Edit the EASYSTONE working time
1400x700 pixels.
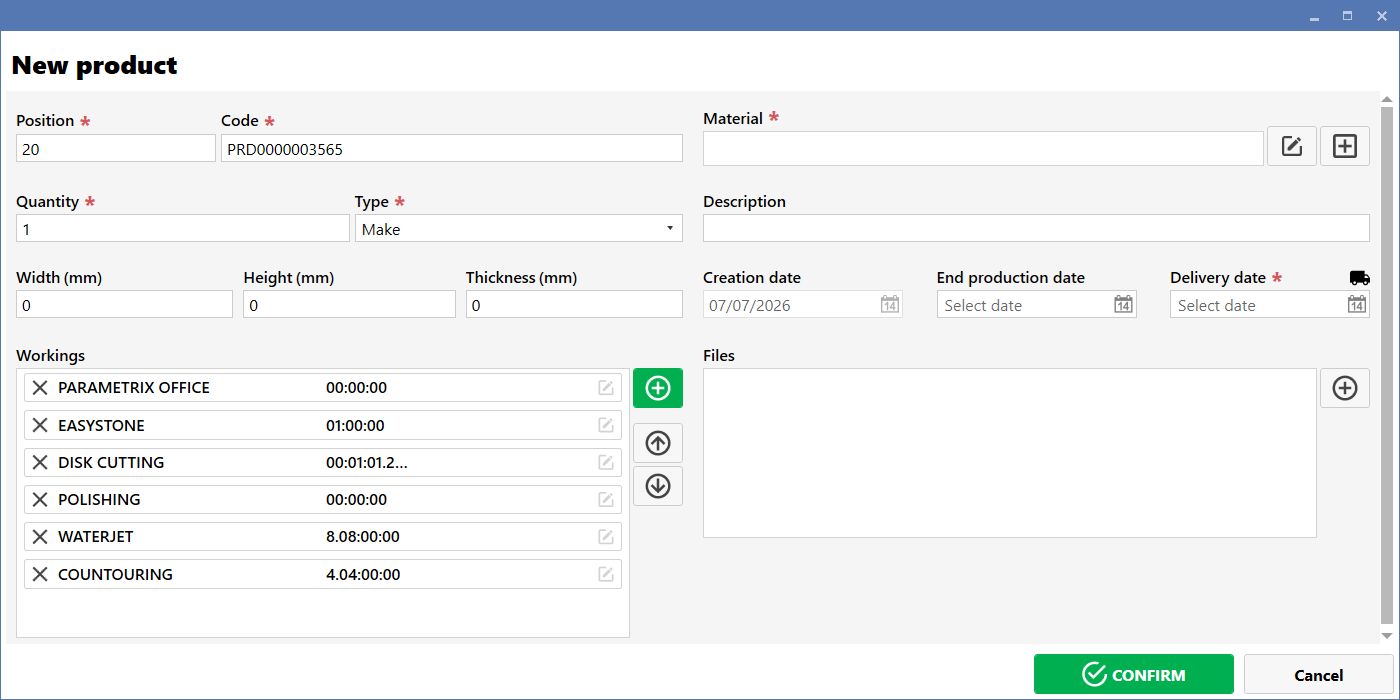click(x=606, y=425)
